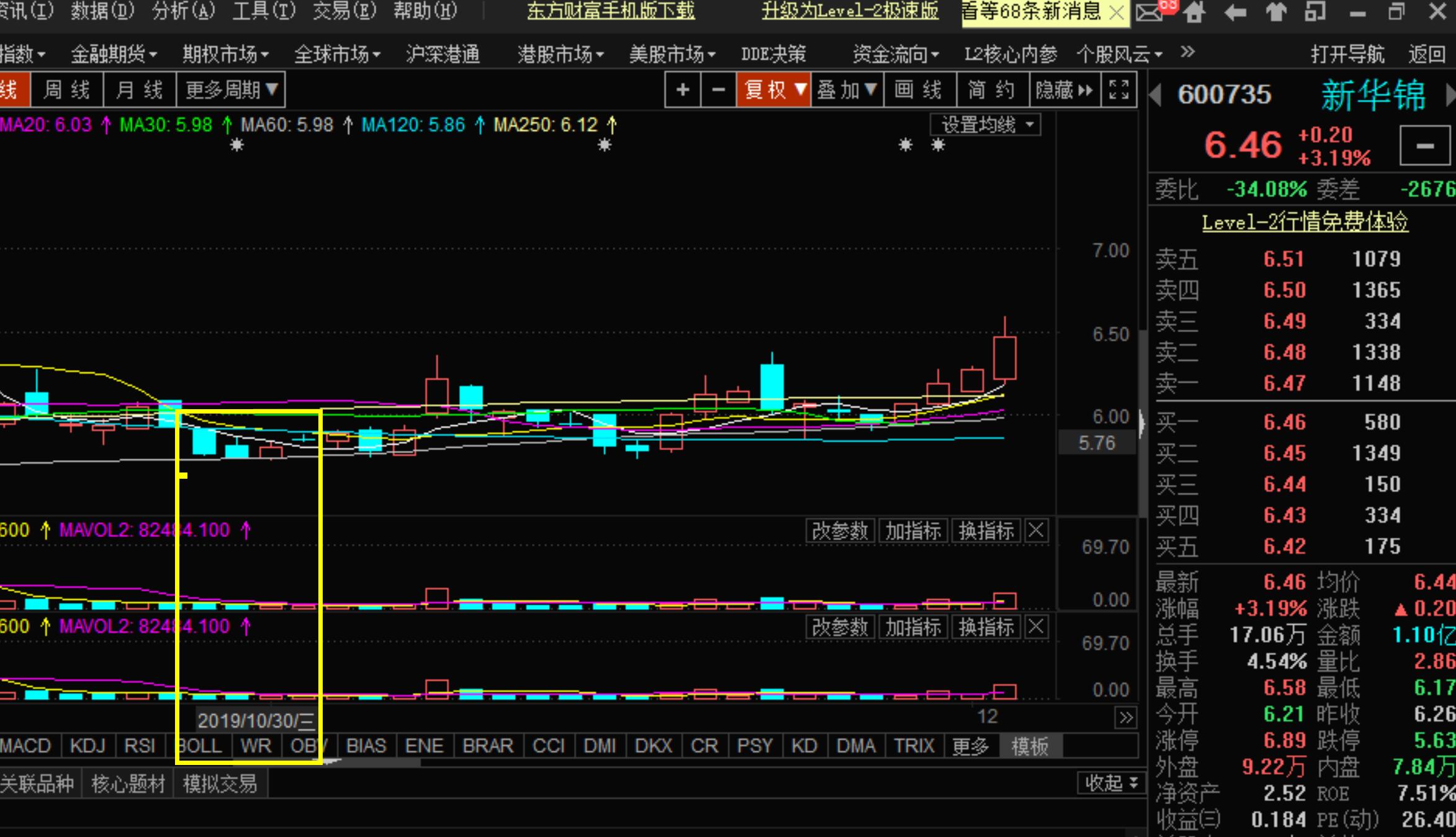Select MACD indicator tab
This screenshot has width=1456, height=837.
tap(25, 746)
